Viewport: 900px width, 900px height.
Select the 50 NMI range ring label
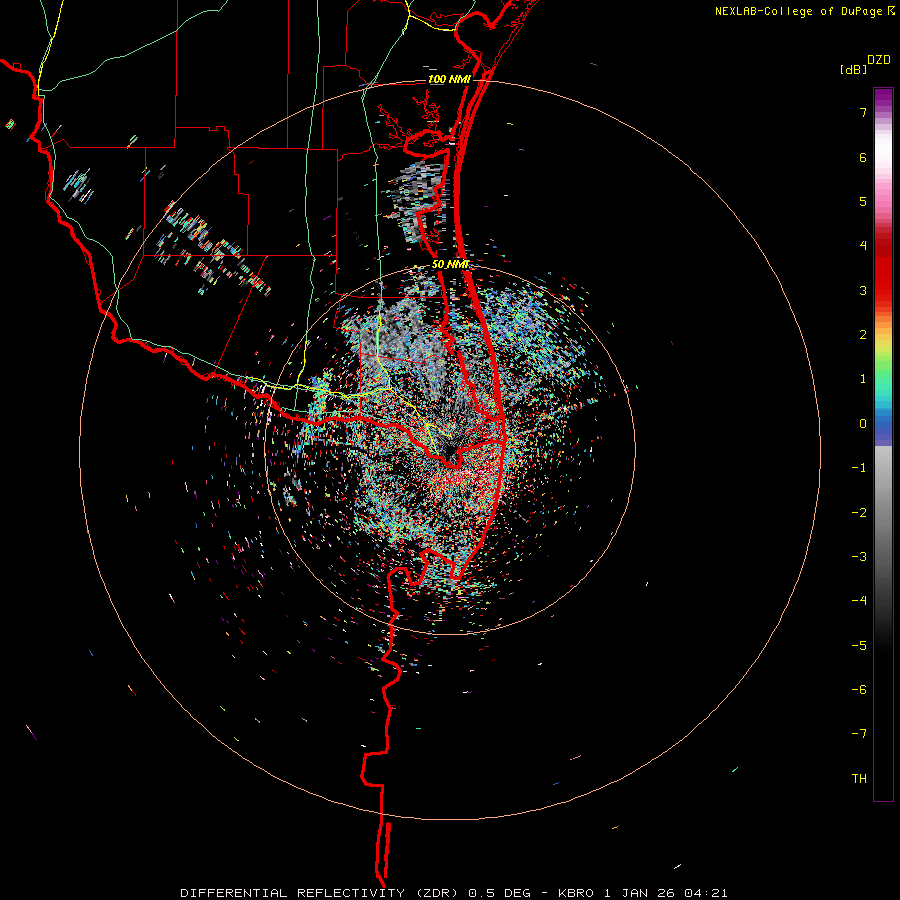tap(451, 265)
